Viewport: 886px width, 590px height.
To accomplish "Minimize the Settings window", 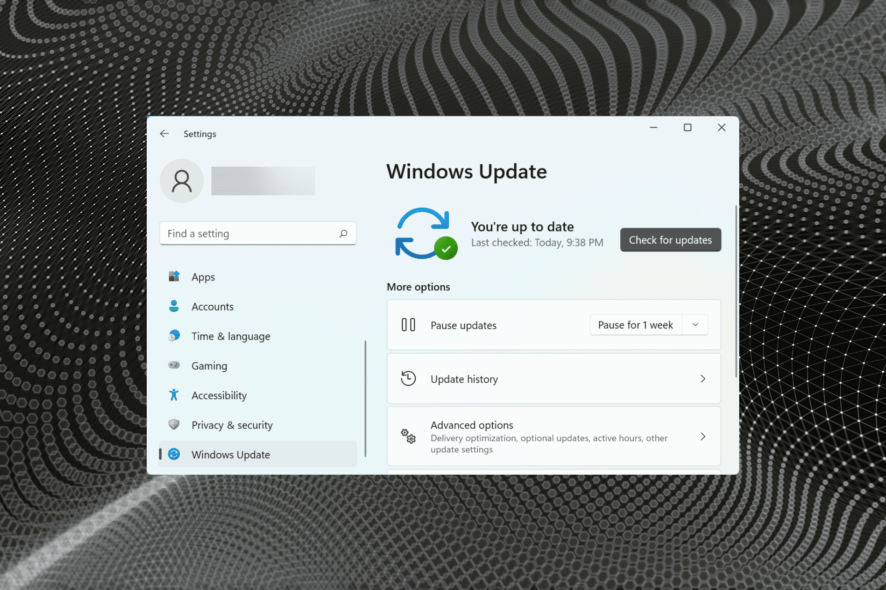I will 653,128.
